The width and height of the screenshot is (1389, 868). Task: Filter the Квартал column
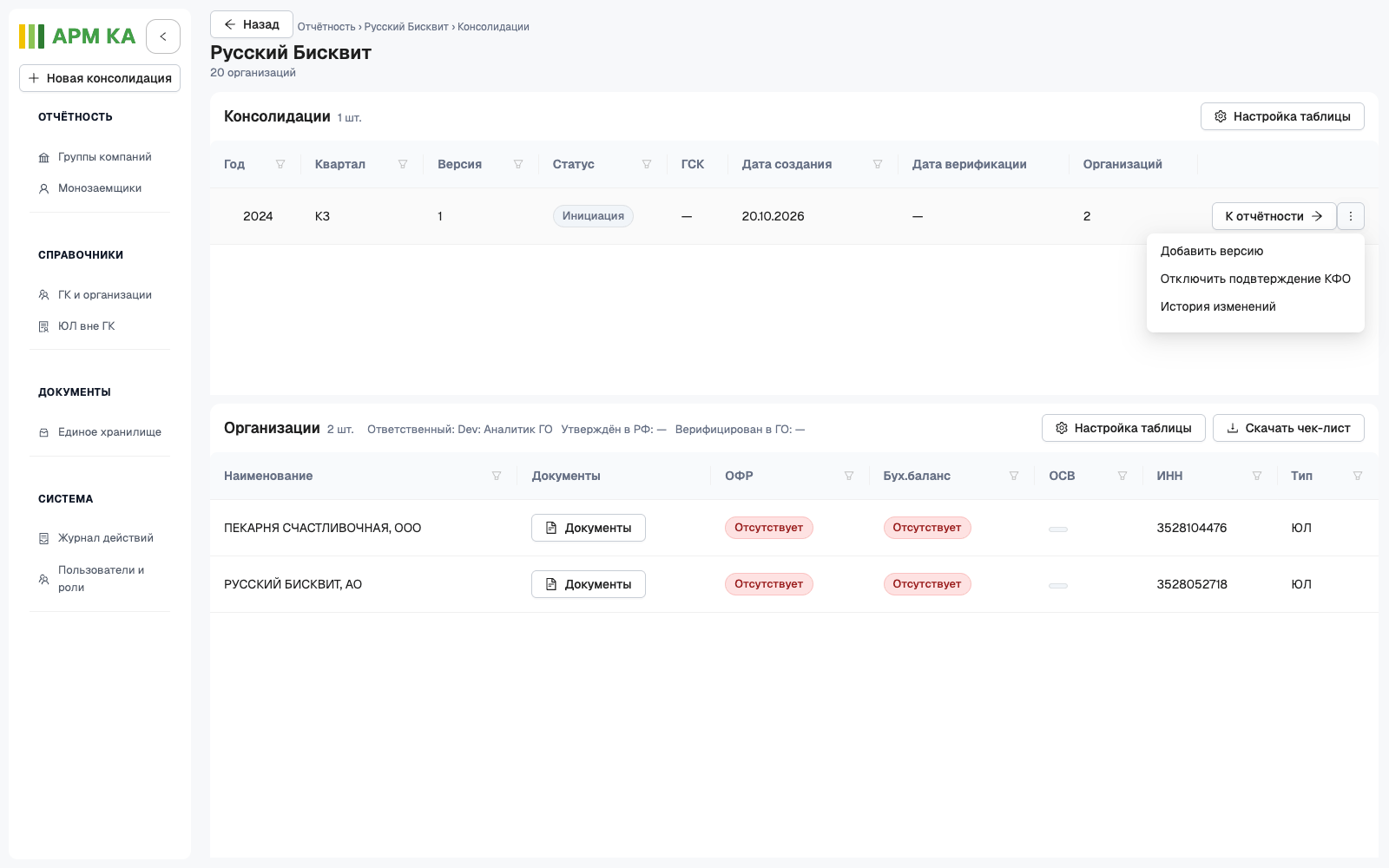tap(403, 164)
